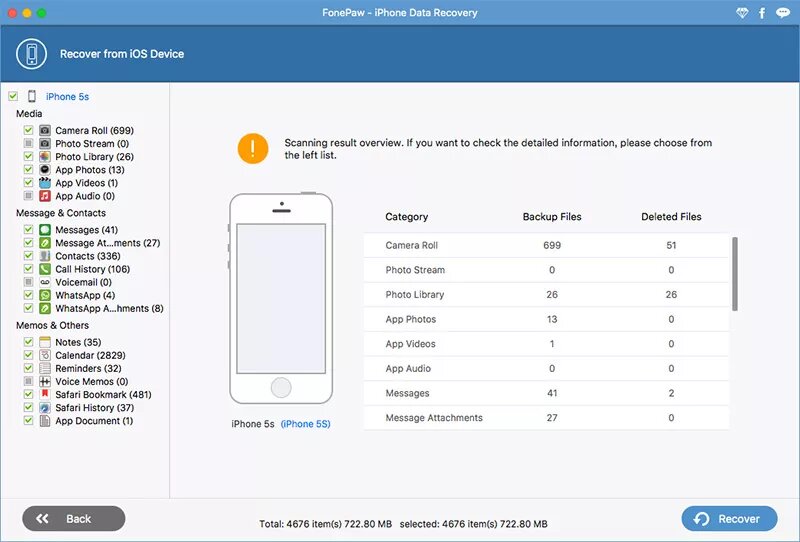800x542 pixels.
Task: Open the iPhone 5S model link
Action: (x=306, y=424)
